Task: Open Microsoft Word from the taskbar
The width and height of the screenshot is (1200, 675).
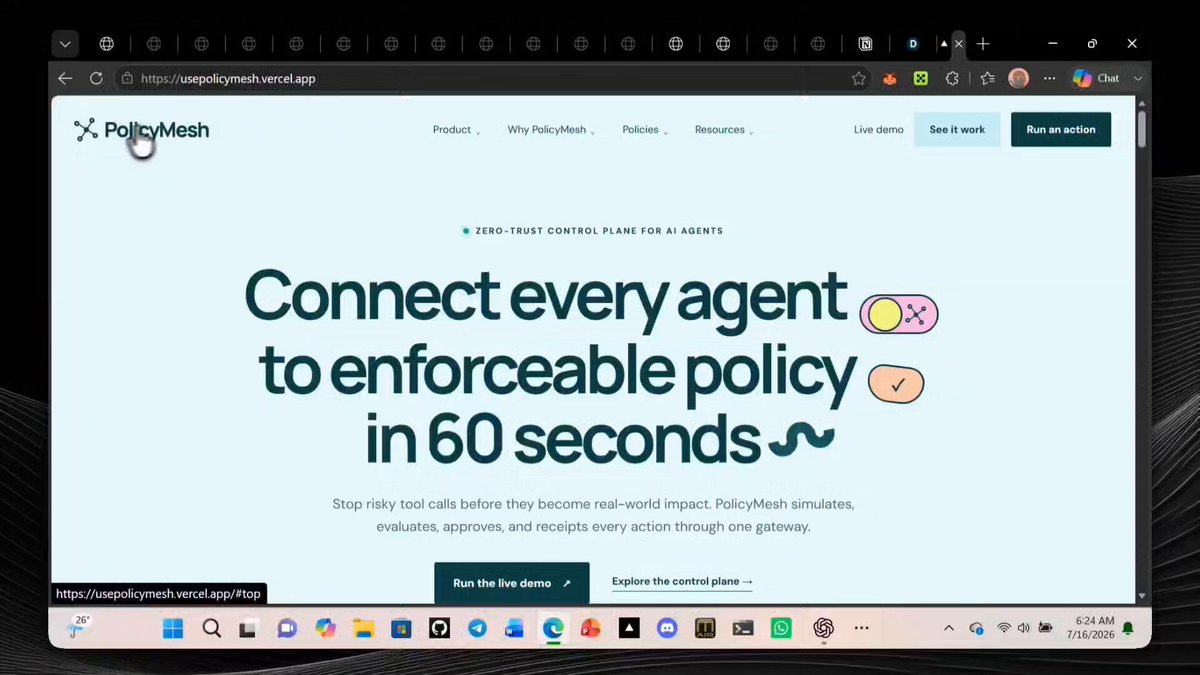Action: (x=515, y=628)
